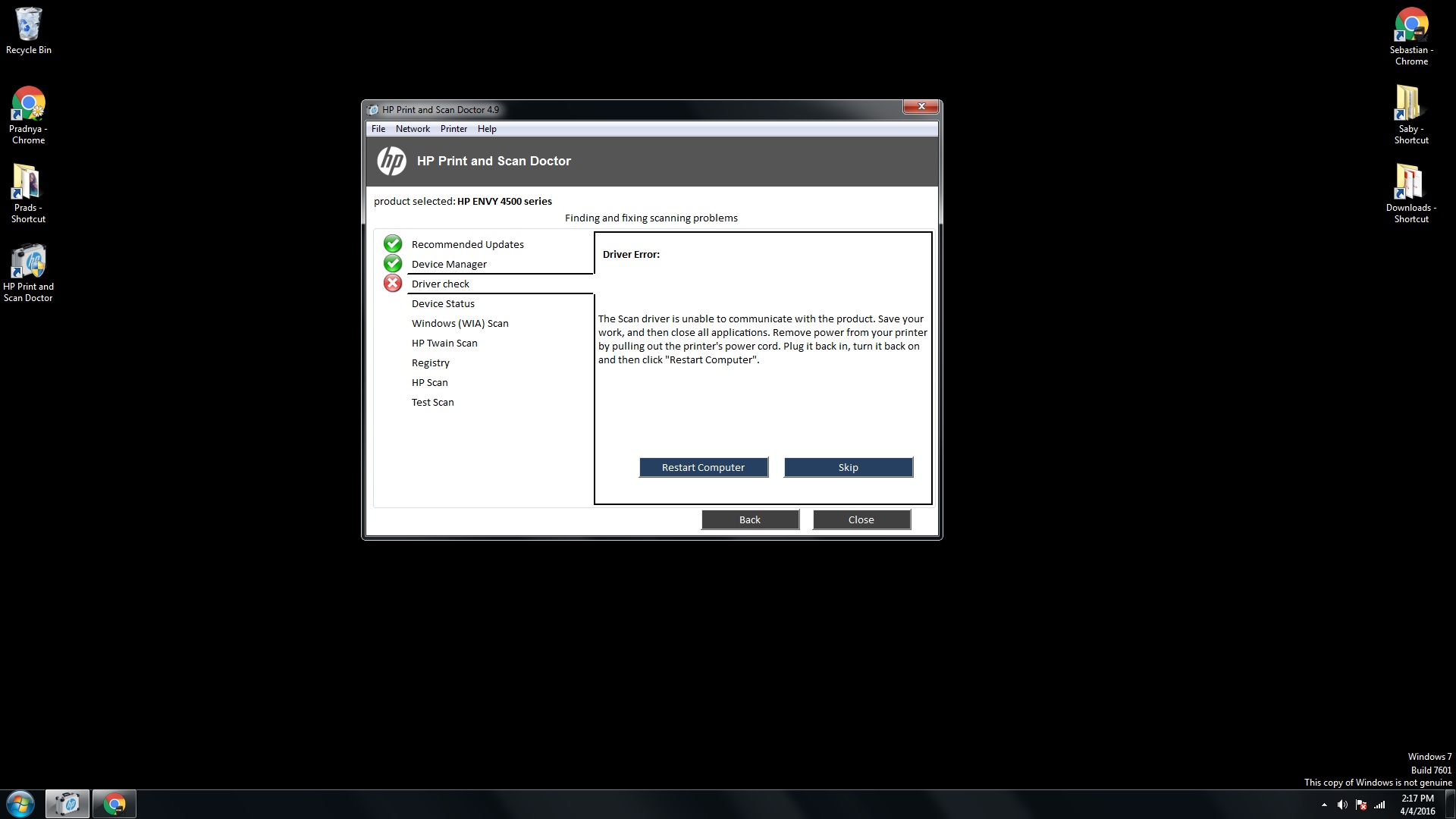This screenshot has width=1456, height=819.
Task: Click the Back button
Action: (749, 519)
